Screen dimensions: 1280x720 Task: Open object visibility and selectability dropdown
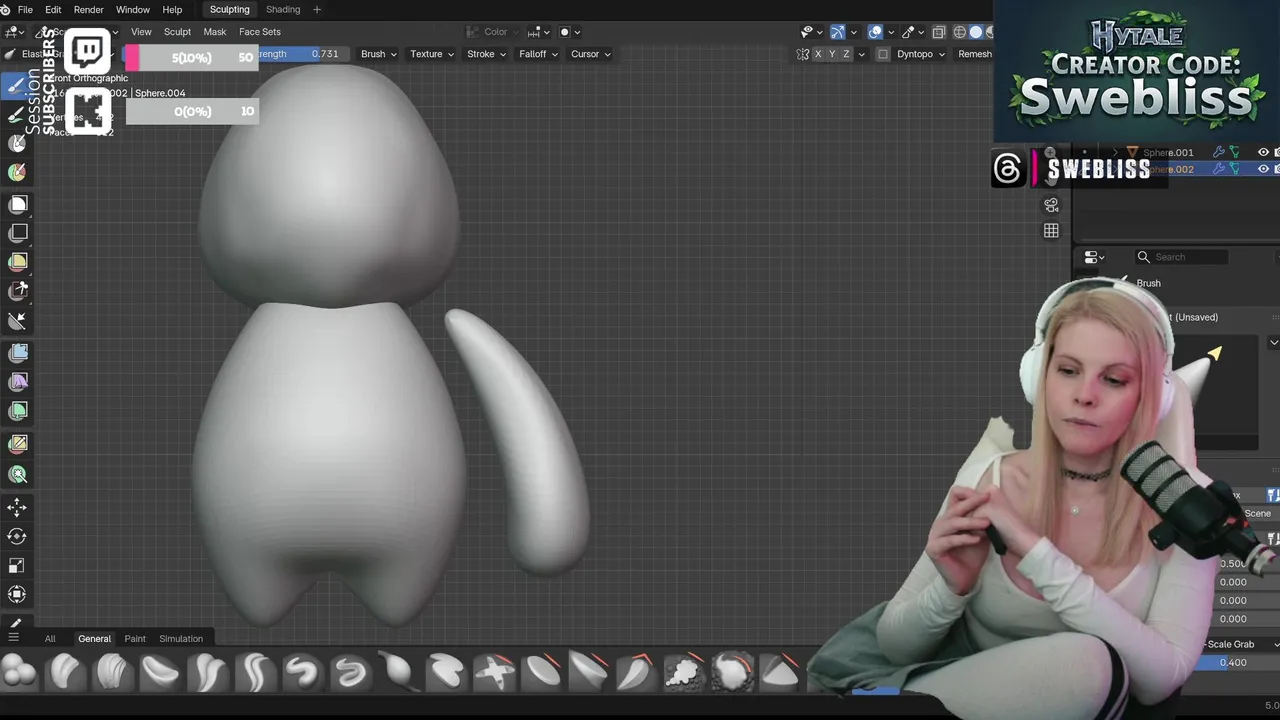(812, 32)
